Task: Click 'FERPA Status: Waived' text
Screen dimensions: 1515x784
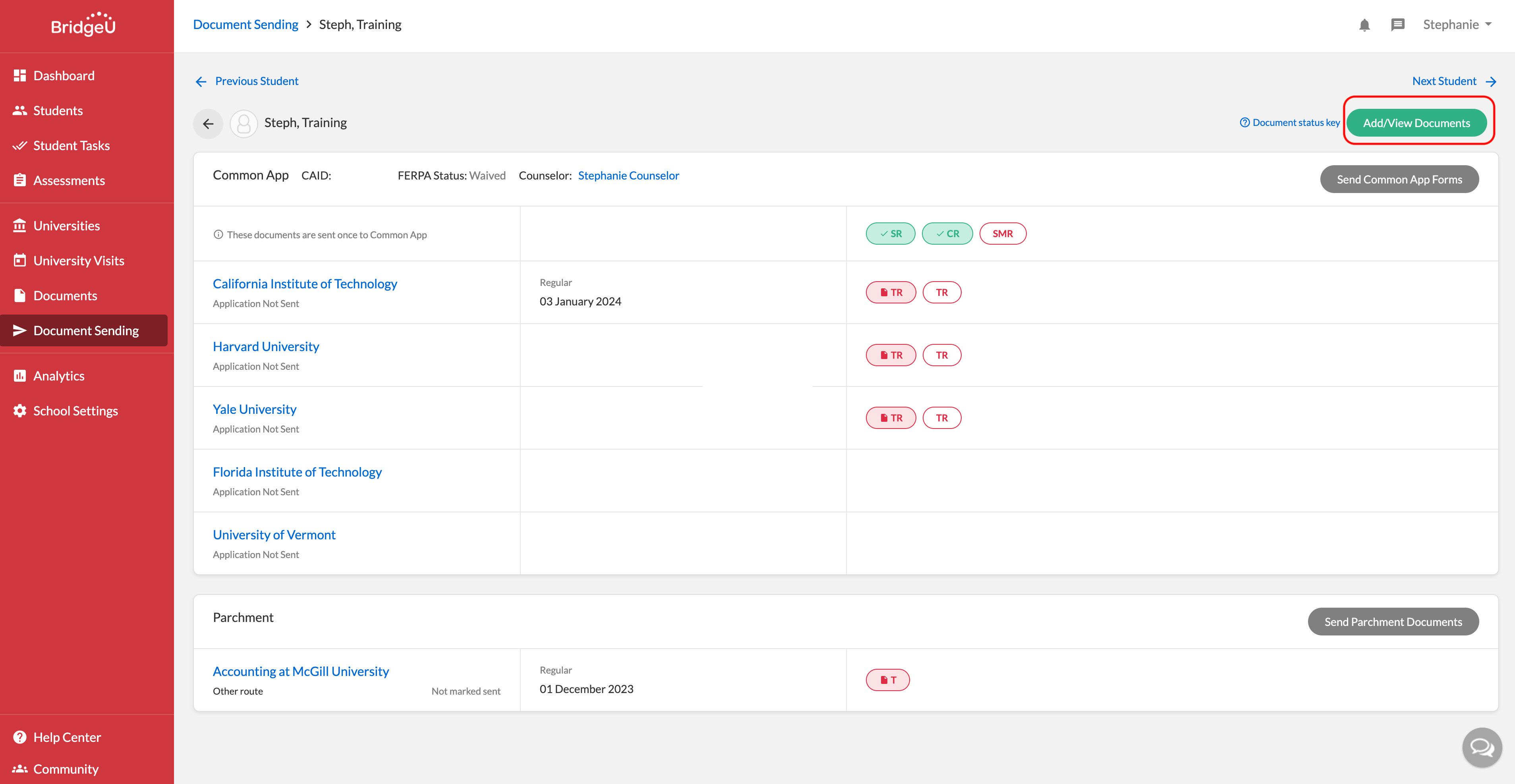Action: click(451, 175)
